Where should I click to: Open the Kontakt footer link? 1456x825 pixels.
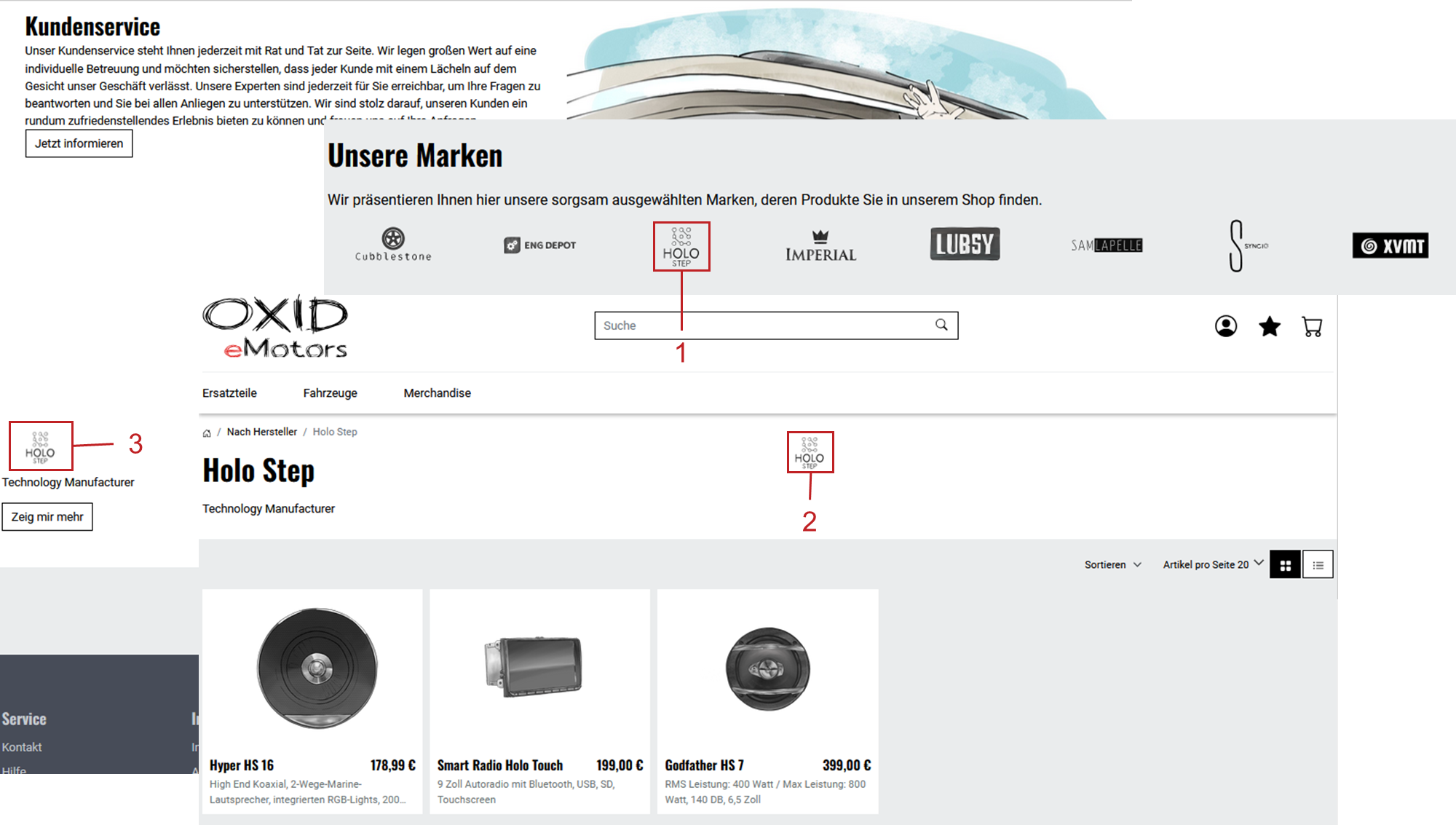tap(22, 747)
